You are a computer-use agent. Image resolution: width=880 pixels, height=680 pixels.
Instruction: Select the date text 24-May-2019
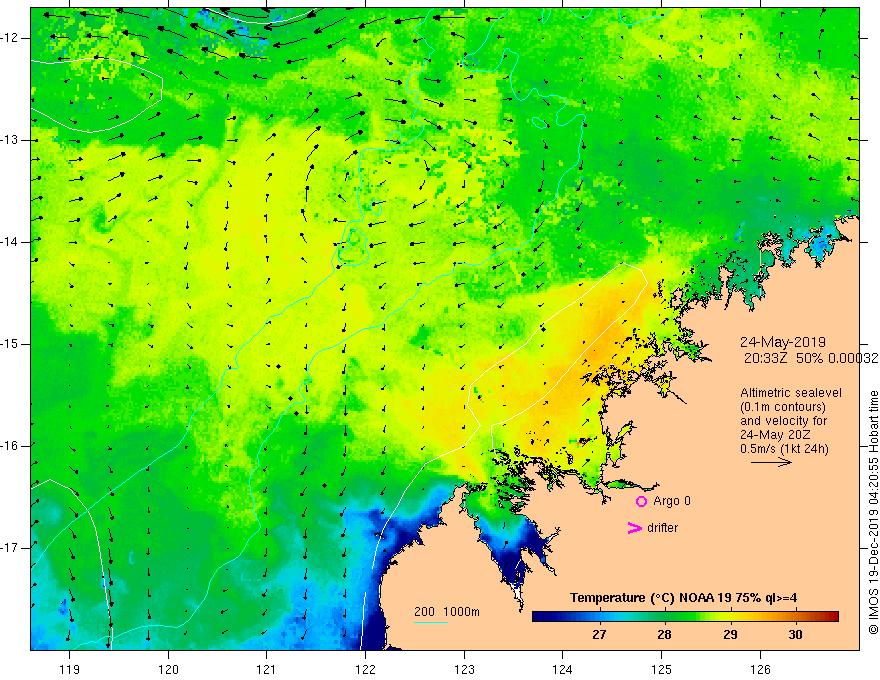(x=782, y=342)
